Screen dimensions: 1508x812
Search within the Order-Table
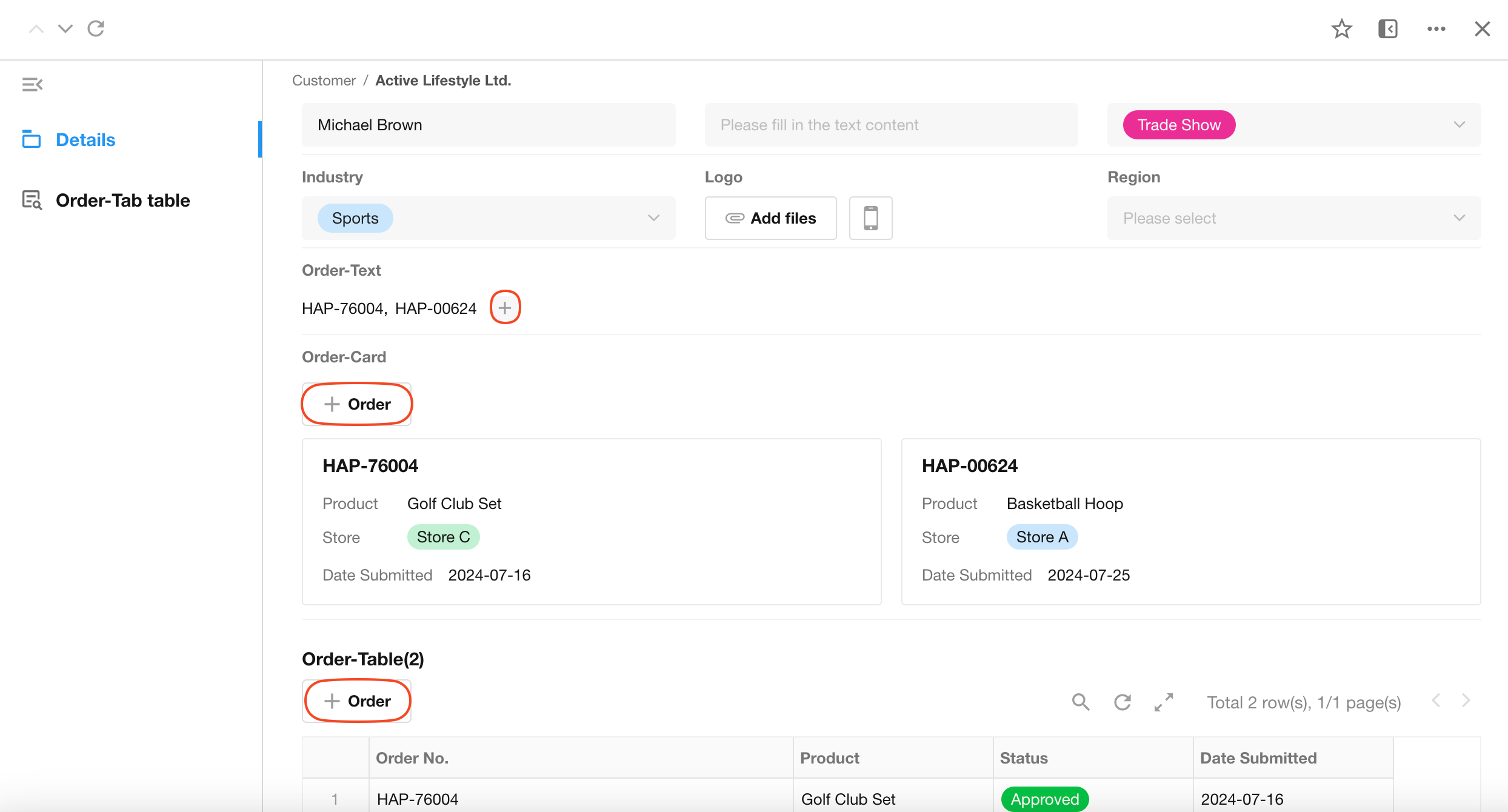pos(1080,702)
